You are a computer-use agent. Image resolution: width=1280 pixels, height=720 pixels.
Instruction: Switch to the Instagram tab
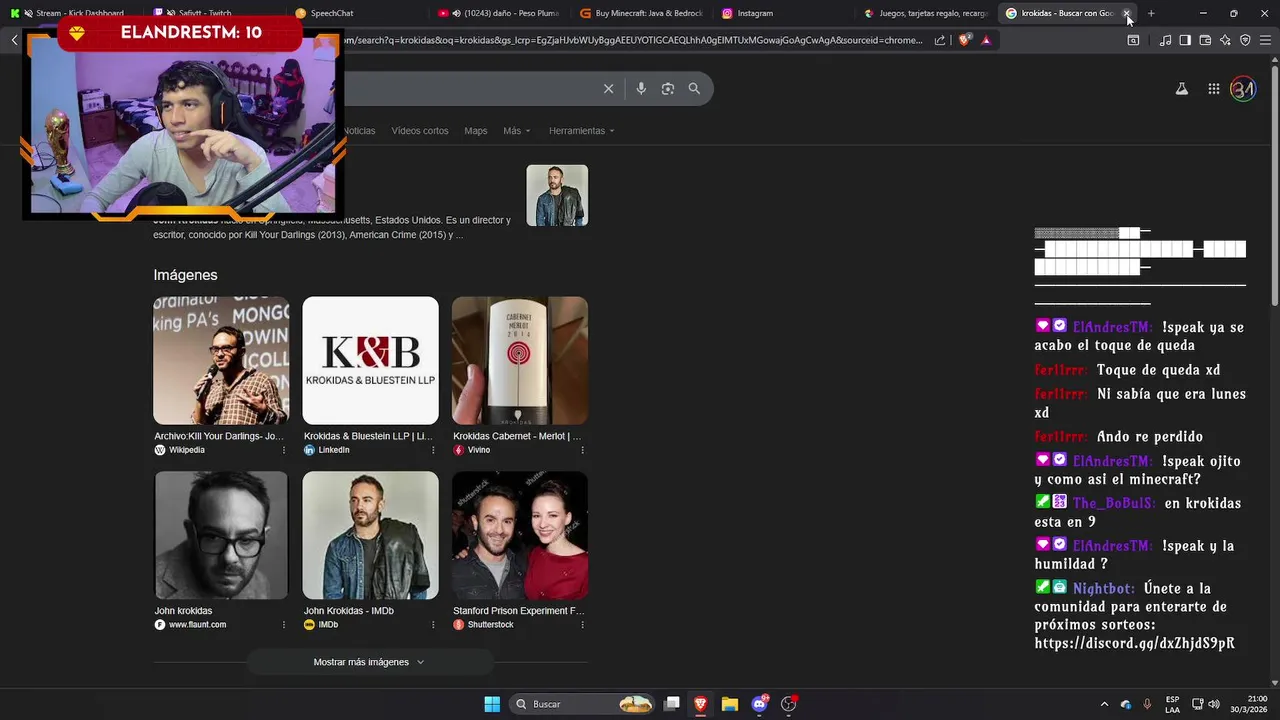tap(782, 13)
